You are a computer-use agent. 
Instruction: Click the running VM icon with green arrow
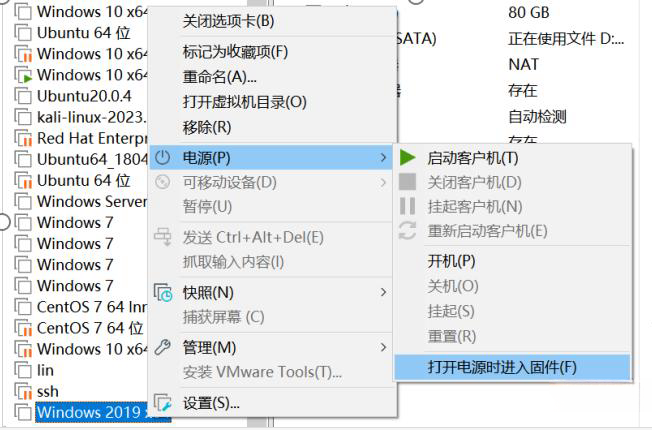(23, 75)
